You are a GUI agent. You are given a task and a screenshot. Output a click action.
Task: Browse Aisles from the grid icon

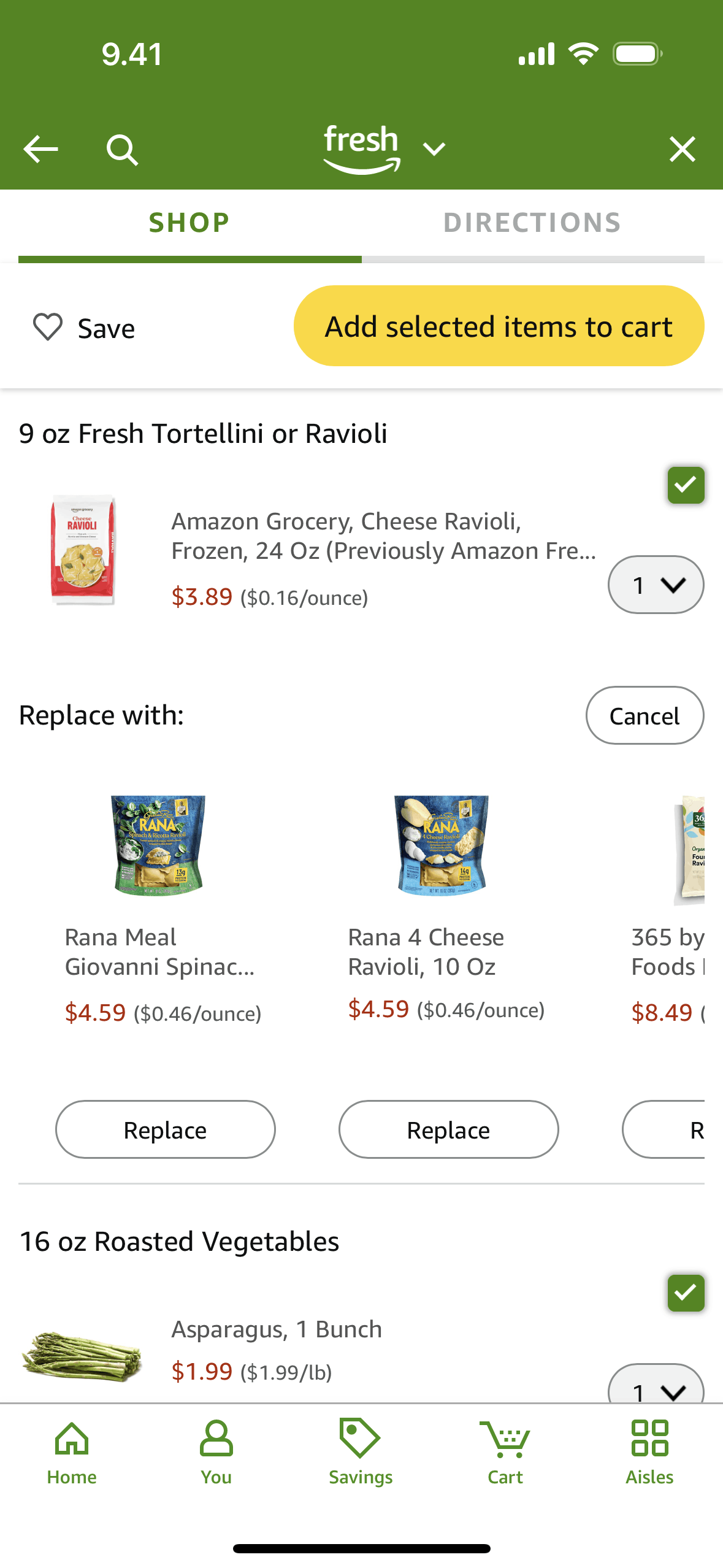tap(649, 1451)
